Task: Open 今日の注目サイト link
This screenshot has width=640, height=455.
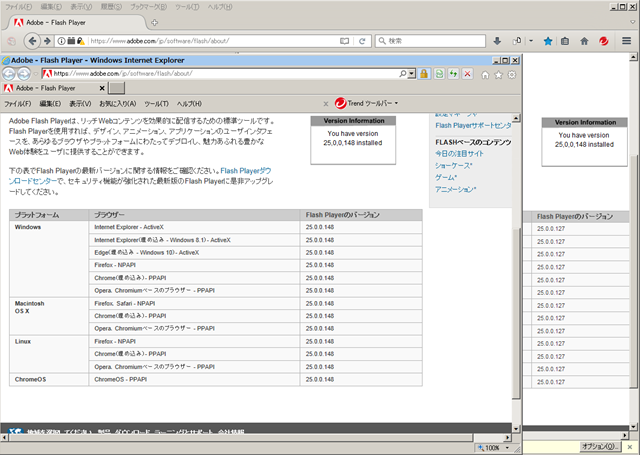Action: tap(459, 153)
